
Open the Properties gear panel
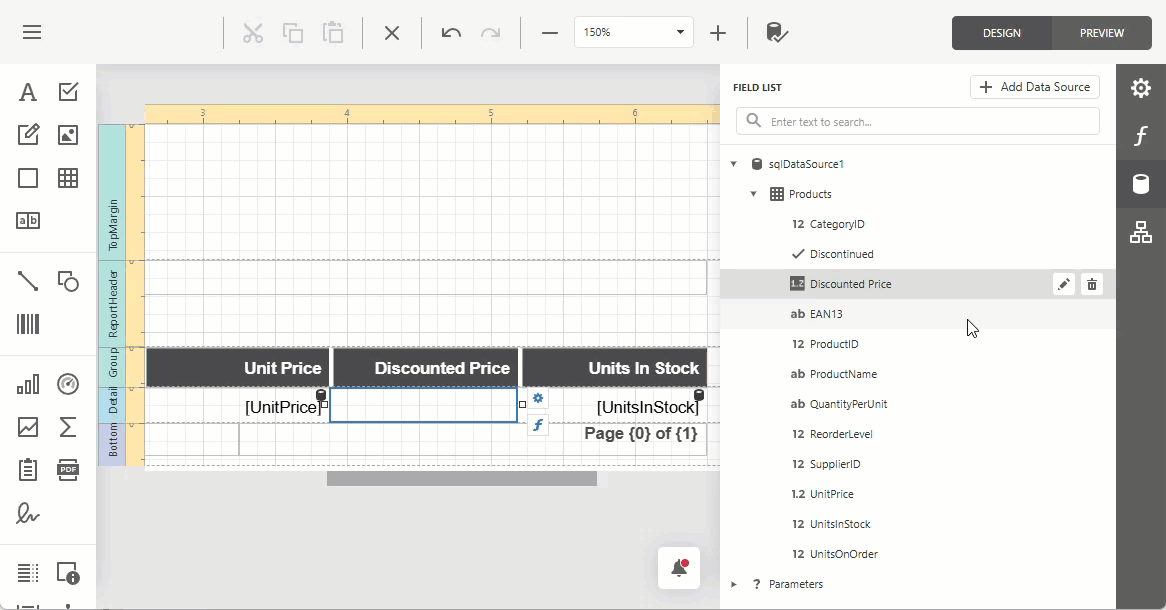click(x=1141, y=88)
